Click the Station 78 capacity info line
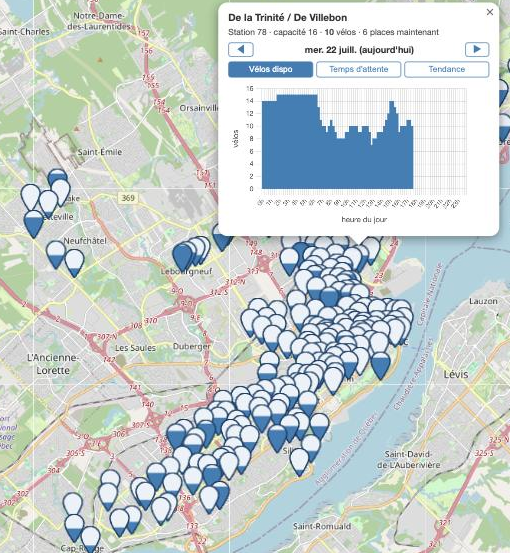The height and width of the screenshot is (553, 510). tap(333, 32)
